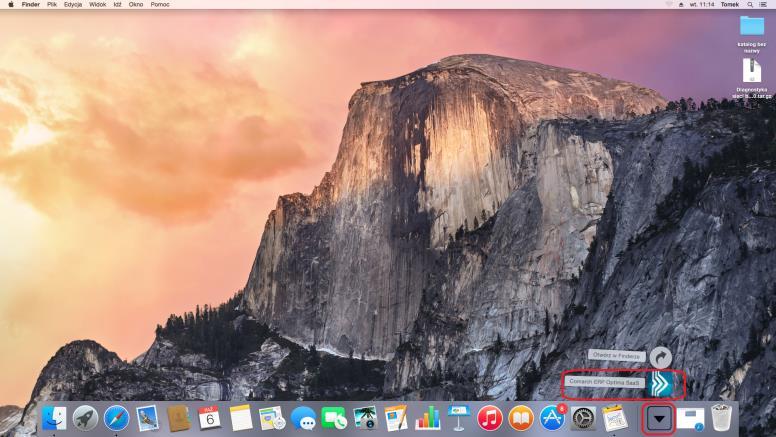Open the Pomoc menu
Screen dimensions: 776x437
tap(160, 4)
